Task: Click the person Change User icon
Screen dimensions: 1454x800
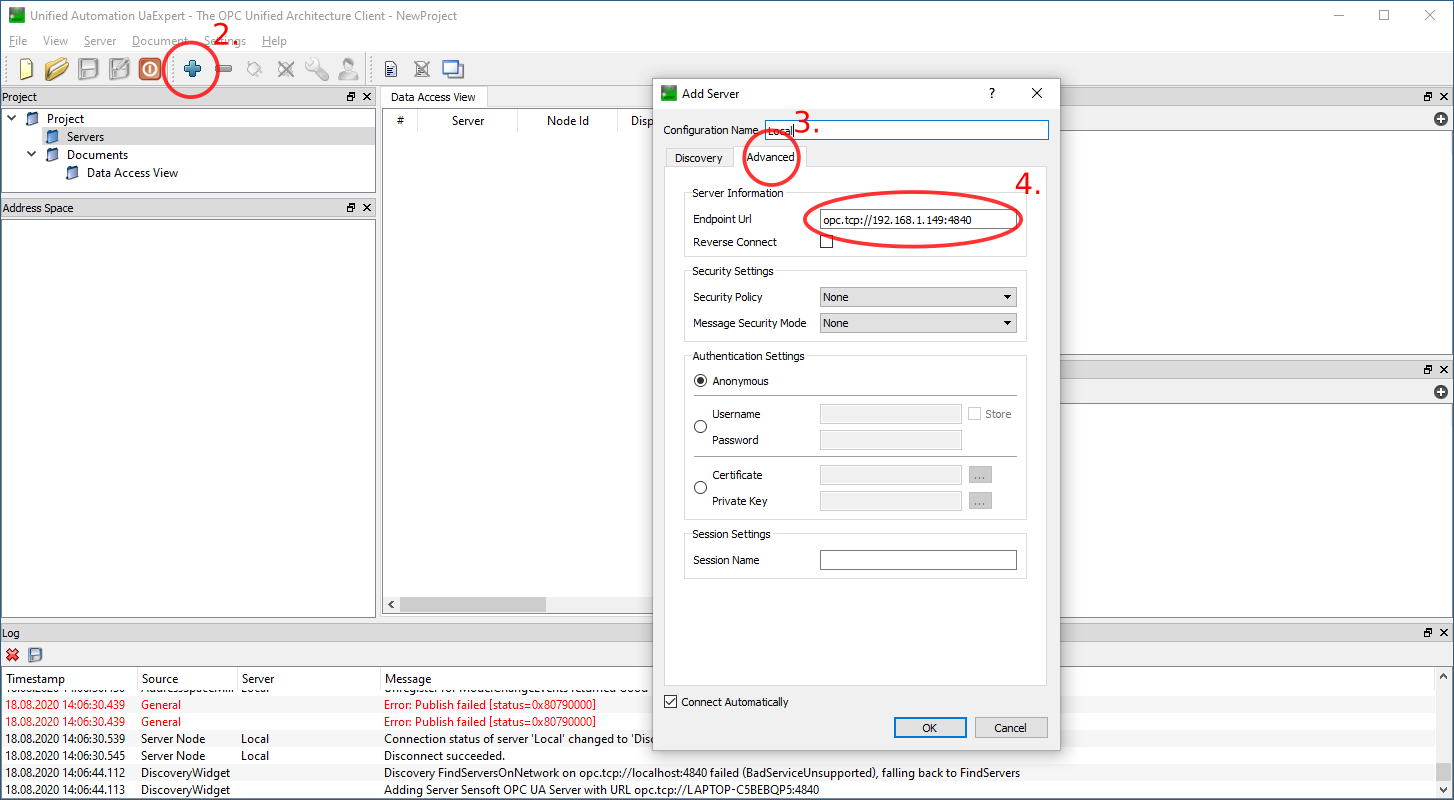Action: click(x=348, y=69)
